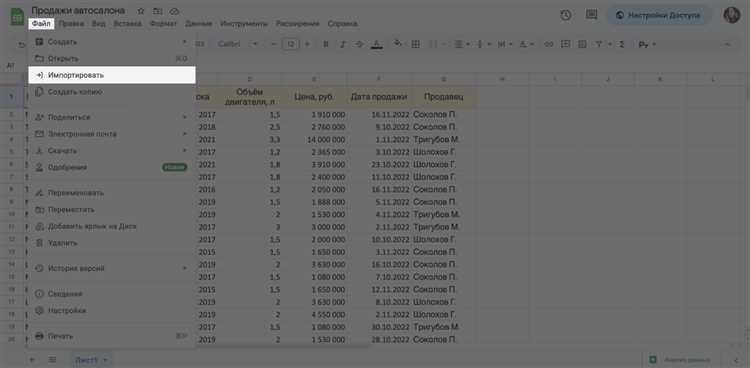The width and height of the screenshot is (750, 368).
Task: Open the text color picker
Action: tap(377, 44)
